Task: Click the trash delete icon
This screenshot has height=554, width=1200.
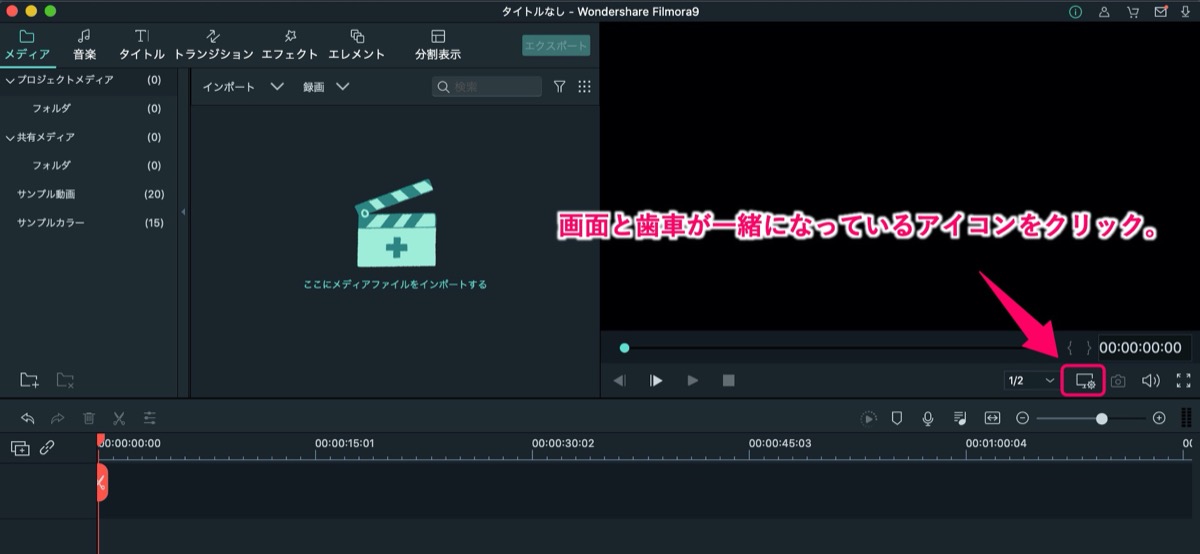Action: pyautogui.click(x=89, y=418)
